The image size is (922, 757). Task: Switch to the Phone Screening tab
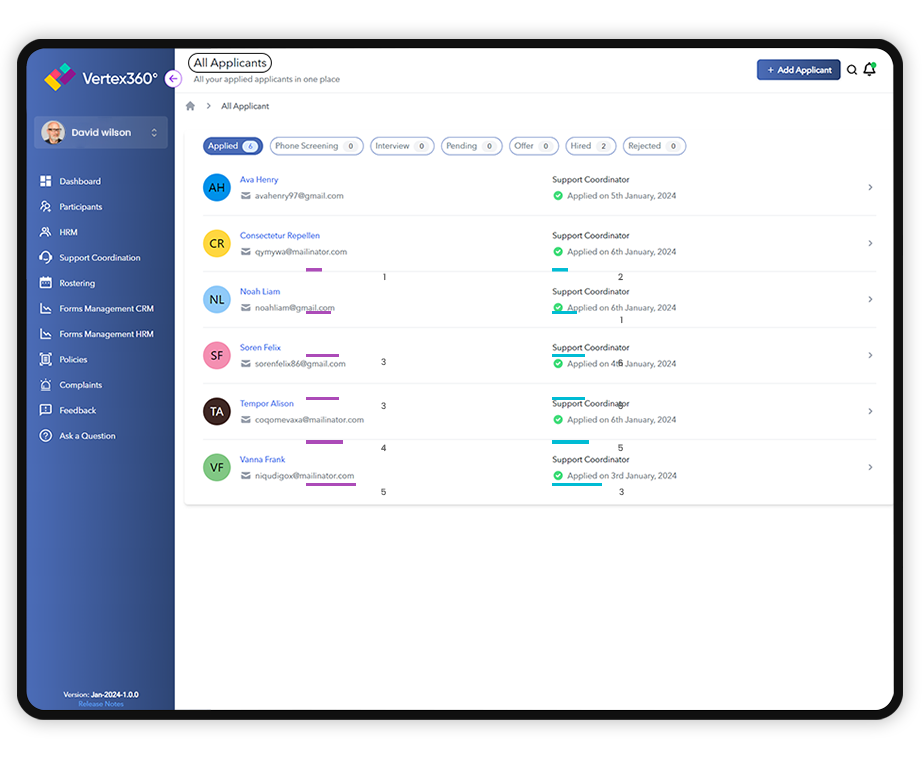pyautogui.click(x=316, y=146)
